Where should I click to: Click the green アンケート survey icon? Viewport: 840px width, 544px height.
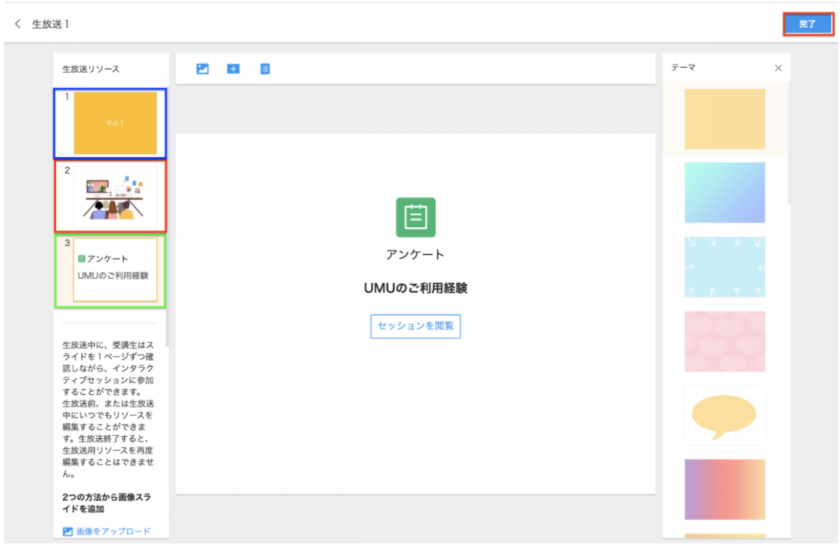[x=415, y=217]
